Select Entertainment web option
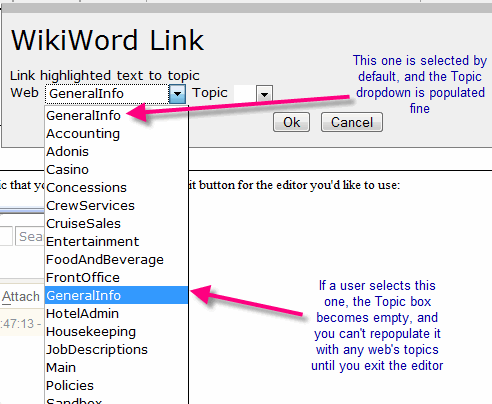492x404 pixels. point(116,242)
